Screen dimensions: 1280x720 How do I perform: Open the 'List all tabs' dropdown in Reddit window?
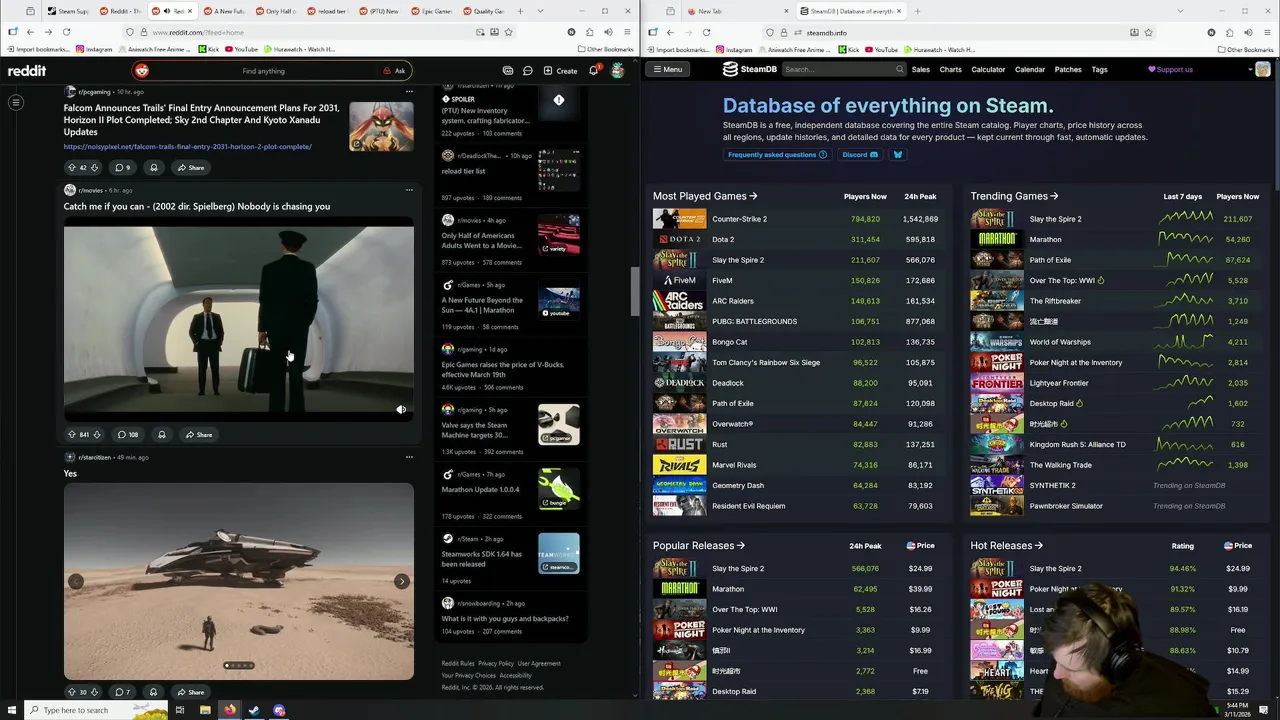coord(540,11)
